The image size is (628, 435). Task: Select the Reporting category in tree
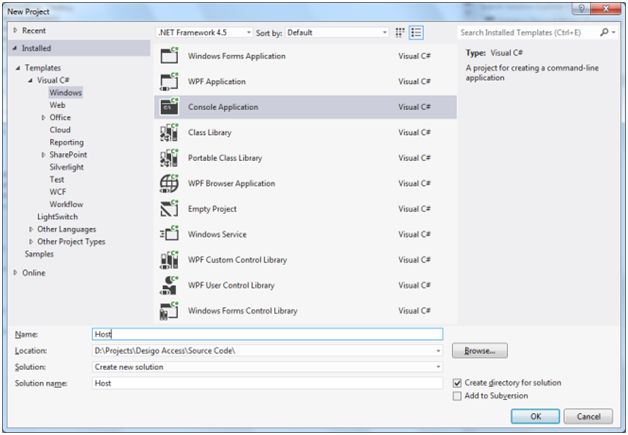click(x=66, y=142)
